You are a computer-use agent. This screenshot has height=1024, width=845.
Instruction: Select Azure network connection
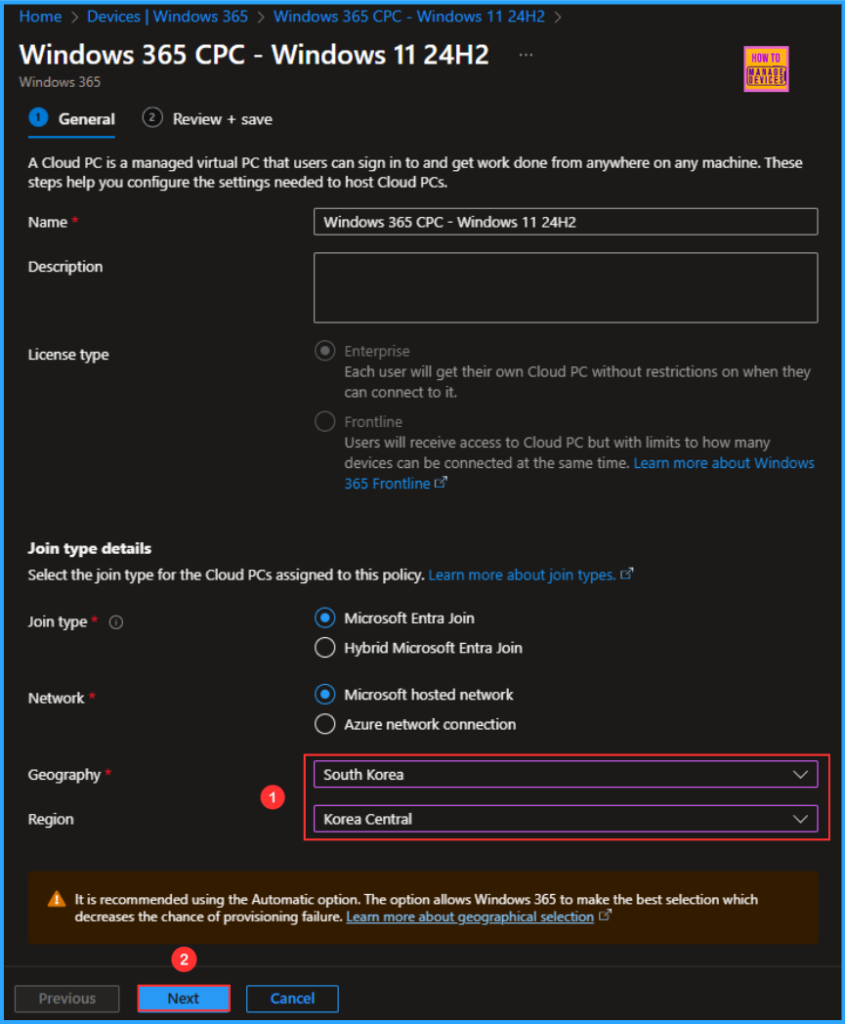pos(325,724)
